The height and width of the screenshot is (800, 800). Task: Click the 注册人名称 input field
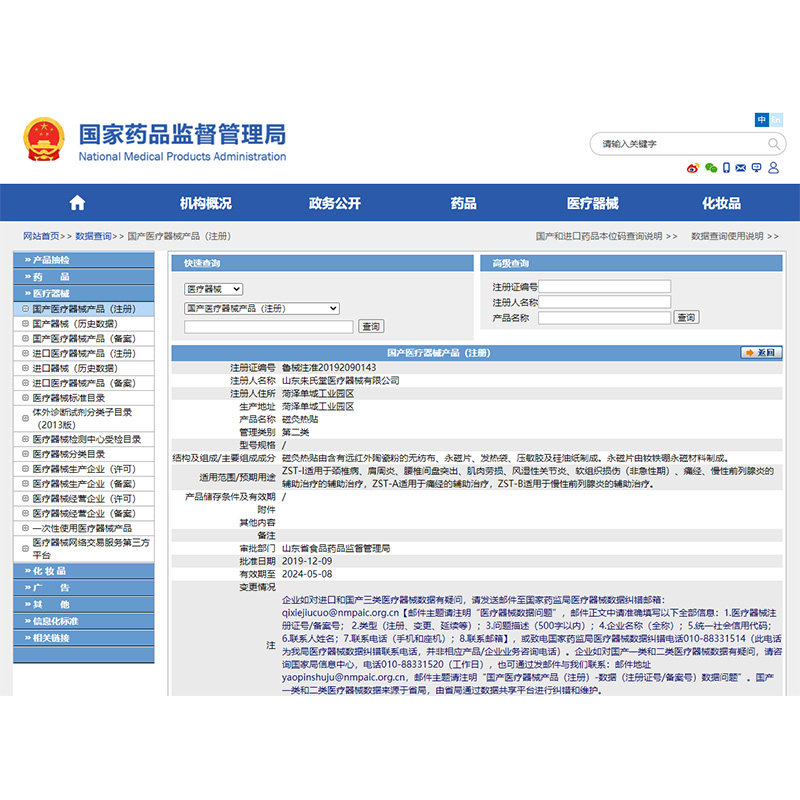point(605,302)
